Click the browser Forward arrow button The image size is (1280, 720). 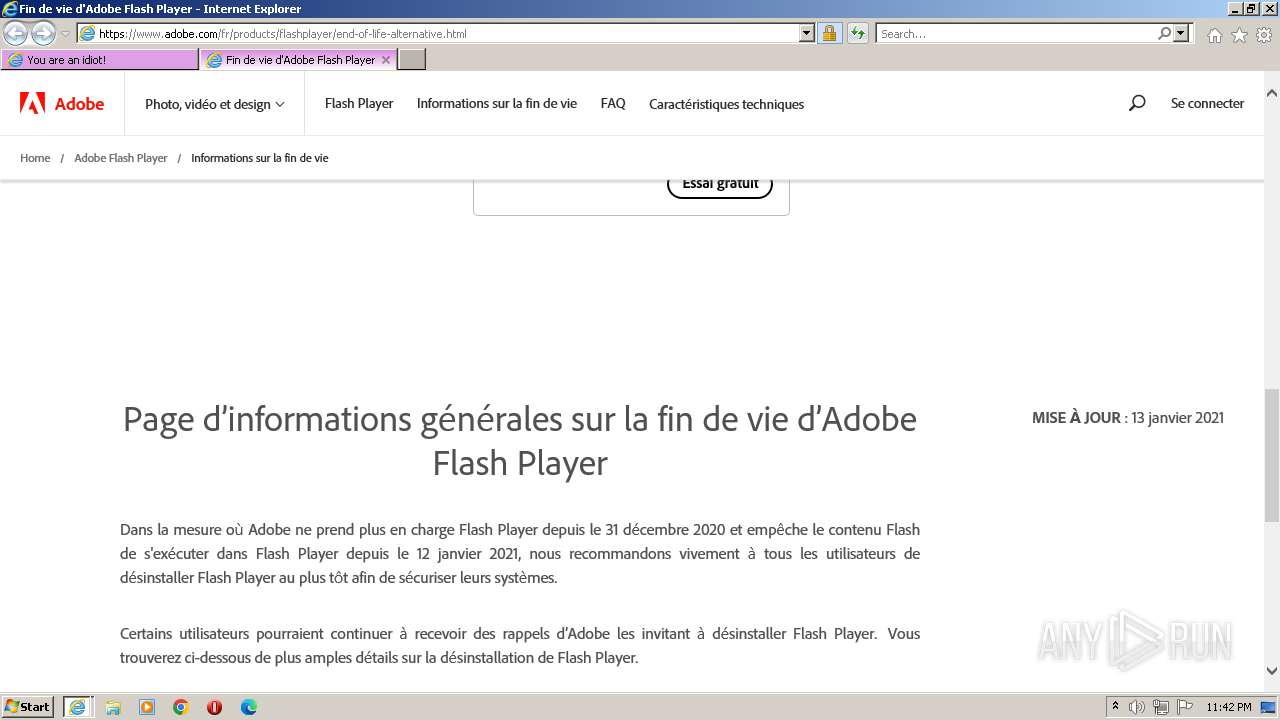tap(43, 33)
